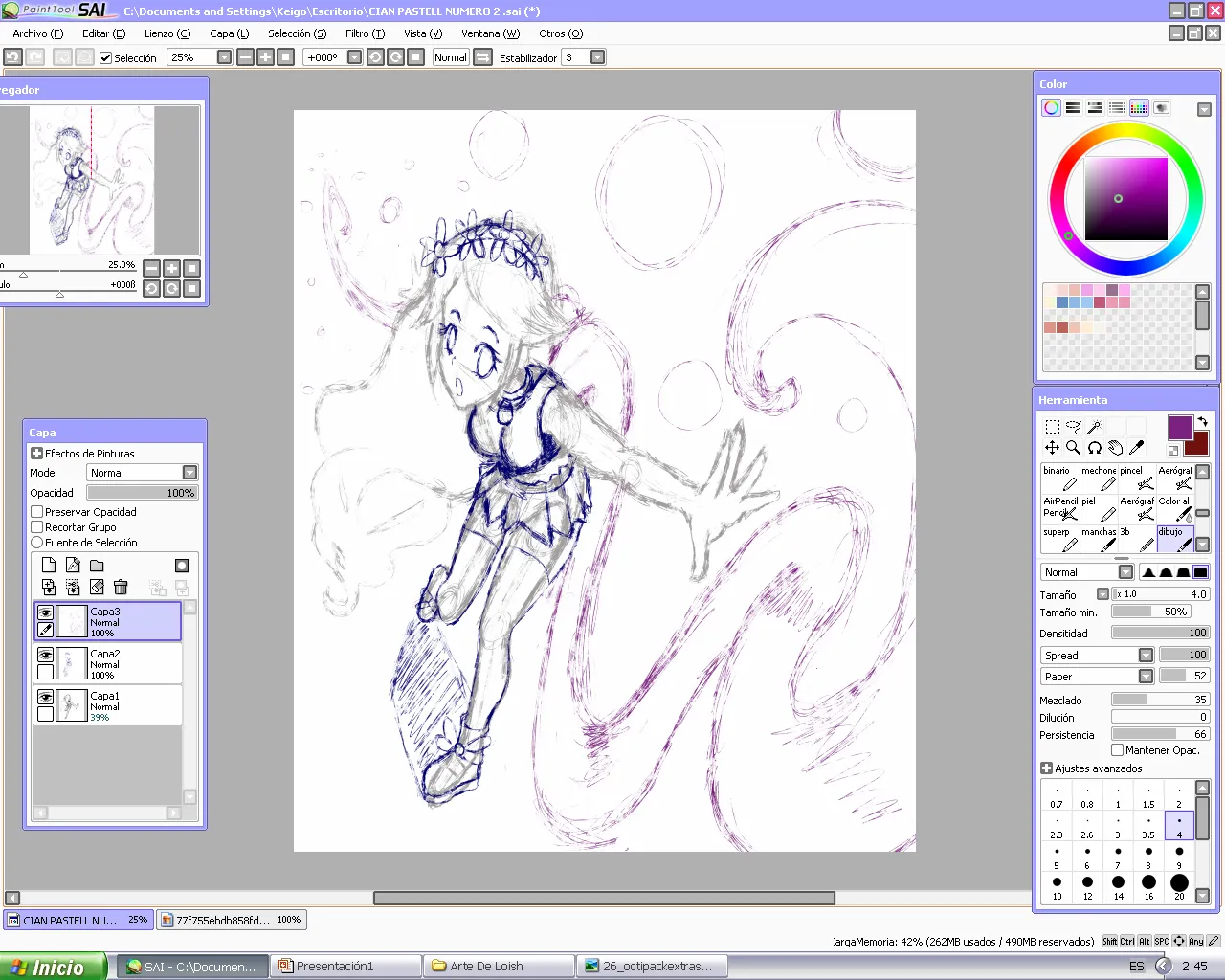Swap foreground and background colors arrow
Image resolution: width=1225 pixels, height=980 pixels.
(1203, 421)
